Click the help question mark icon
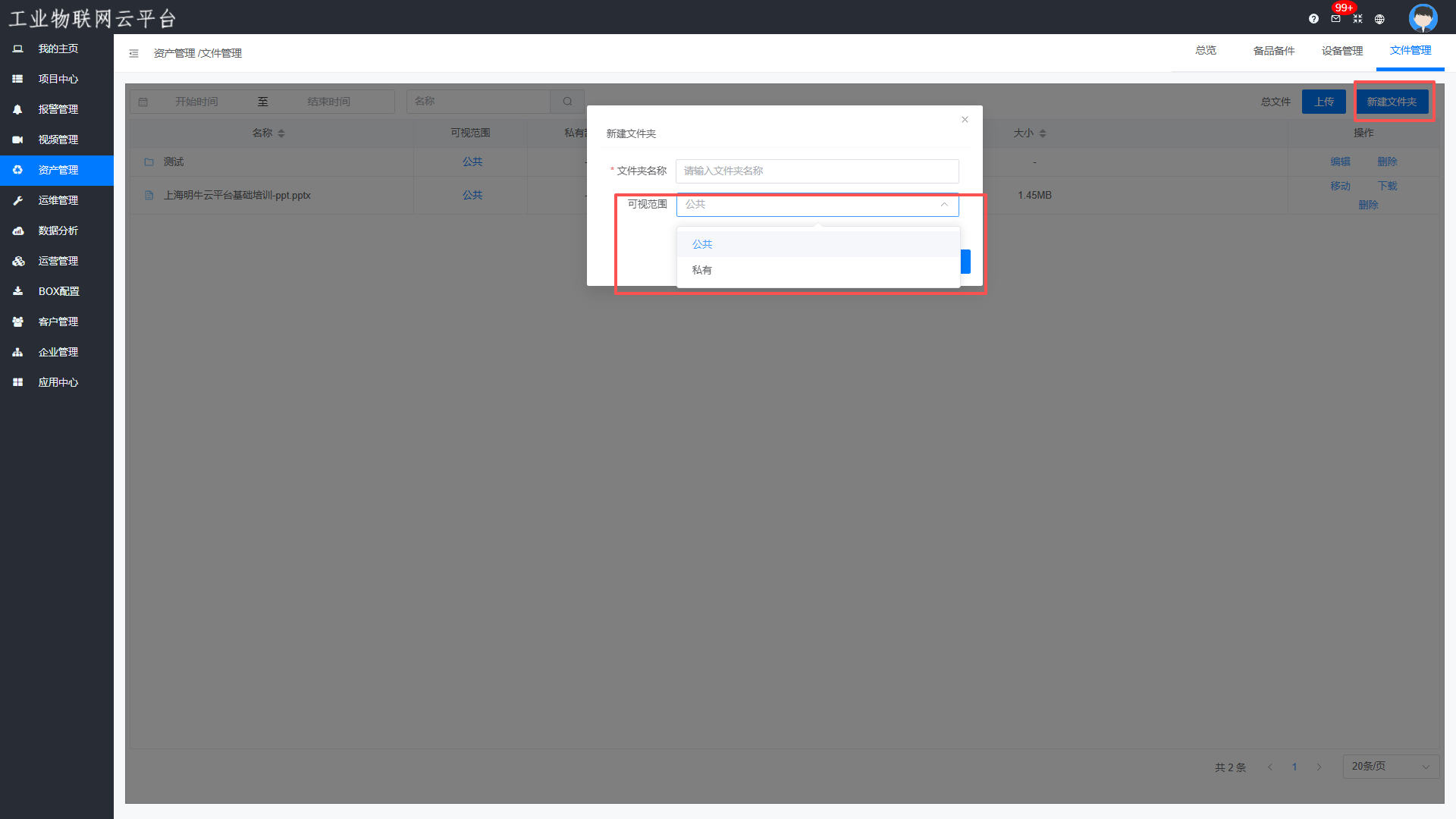 pyautogui.click(x=1313, y=19)
